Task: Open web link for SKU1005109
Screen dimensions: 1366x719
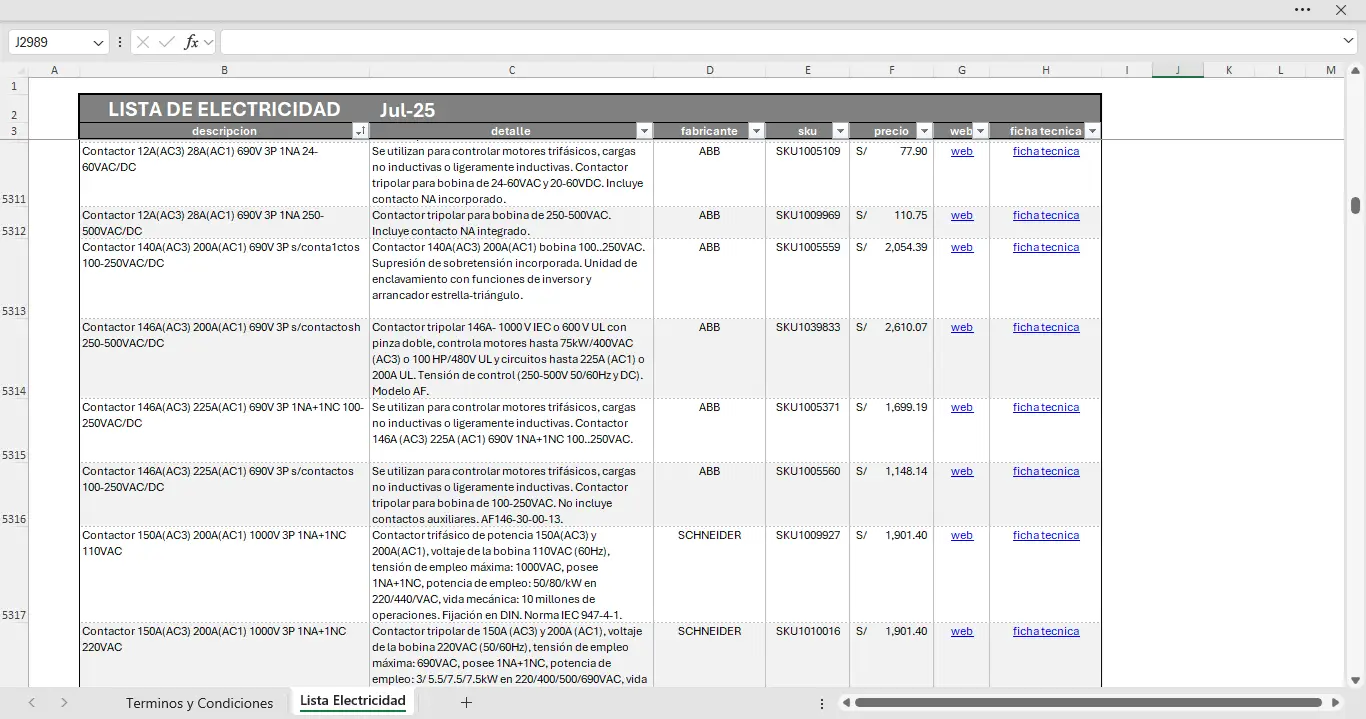Action: [961, 151]
